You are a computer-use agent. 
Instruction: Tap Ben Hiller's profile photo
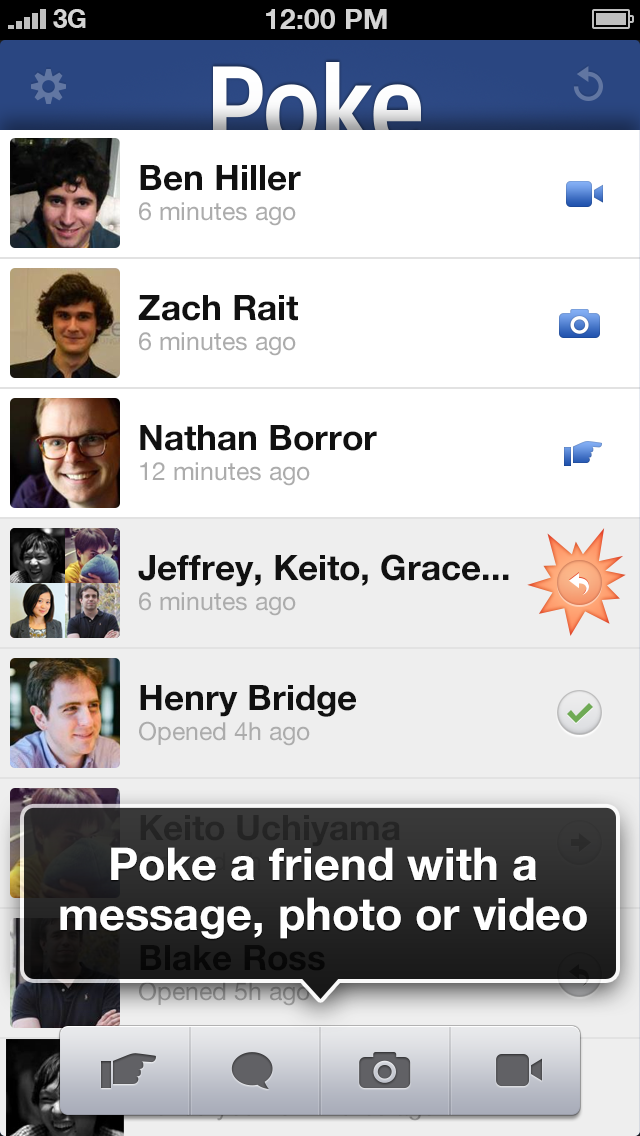pyautogui.click(x=65, y=193)
